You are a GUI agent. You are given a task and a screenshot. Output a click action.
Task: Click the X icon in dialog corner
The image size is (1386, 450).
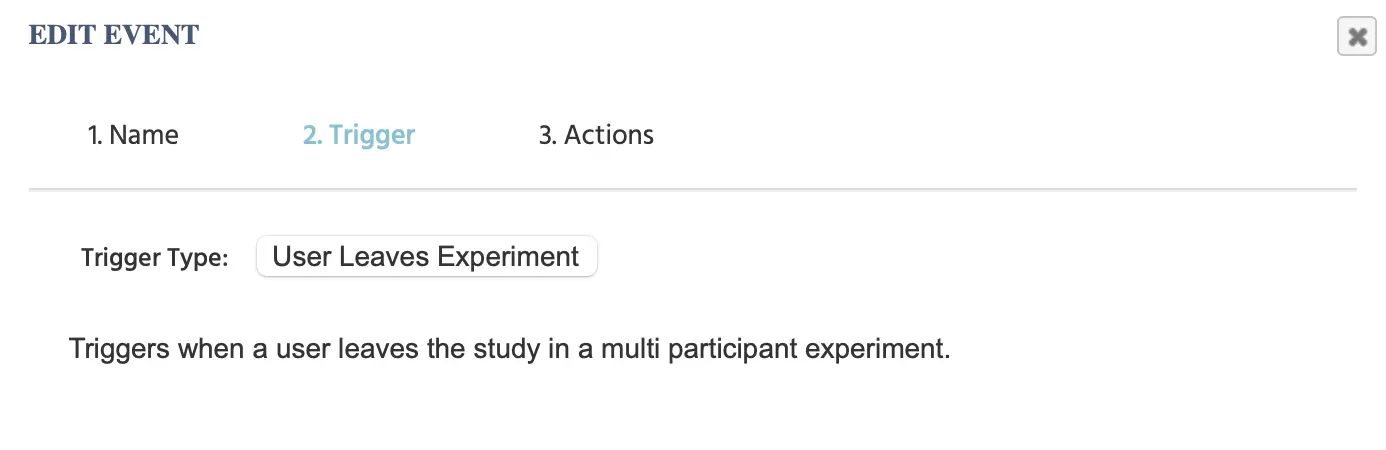tap(1356, 37)
